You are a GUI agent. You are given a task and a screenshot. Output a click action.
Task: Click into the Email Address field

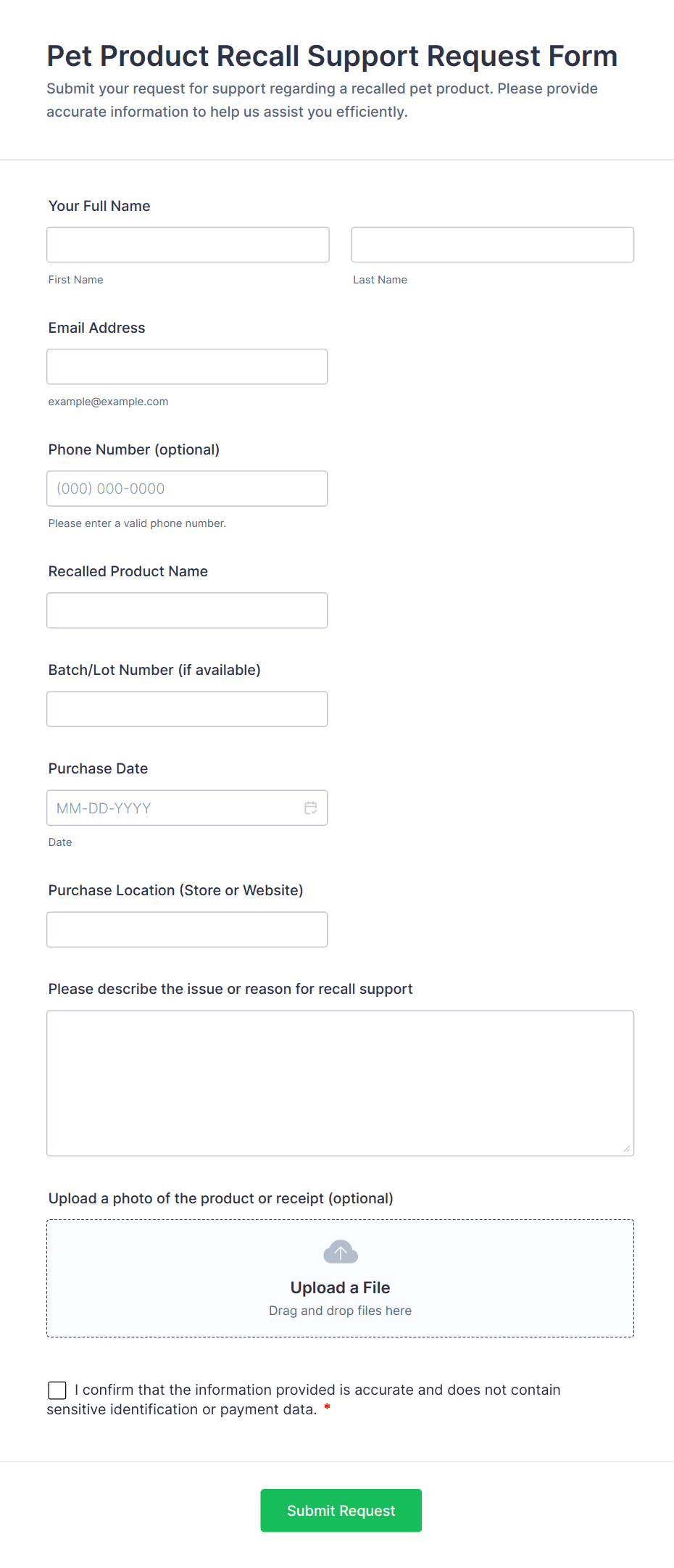187,367
